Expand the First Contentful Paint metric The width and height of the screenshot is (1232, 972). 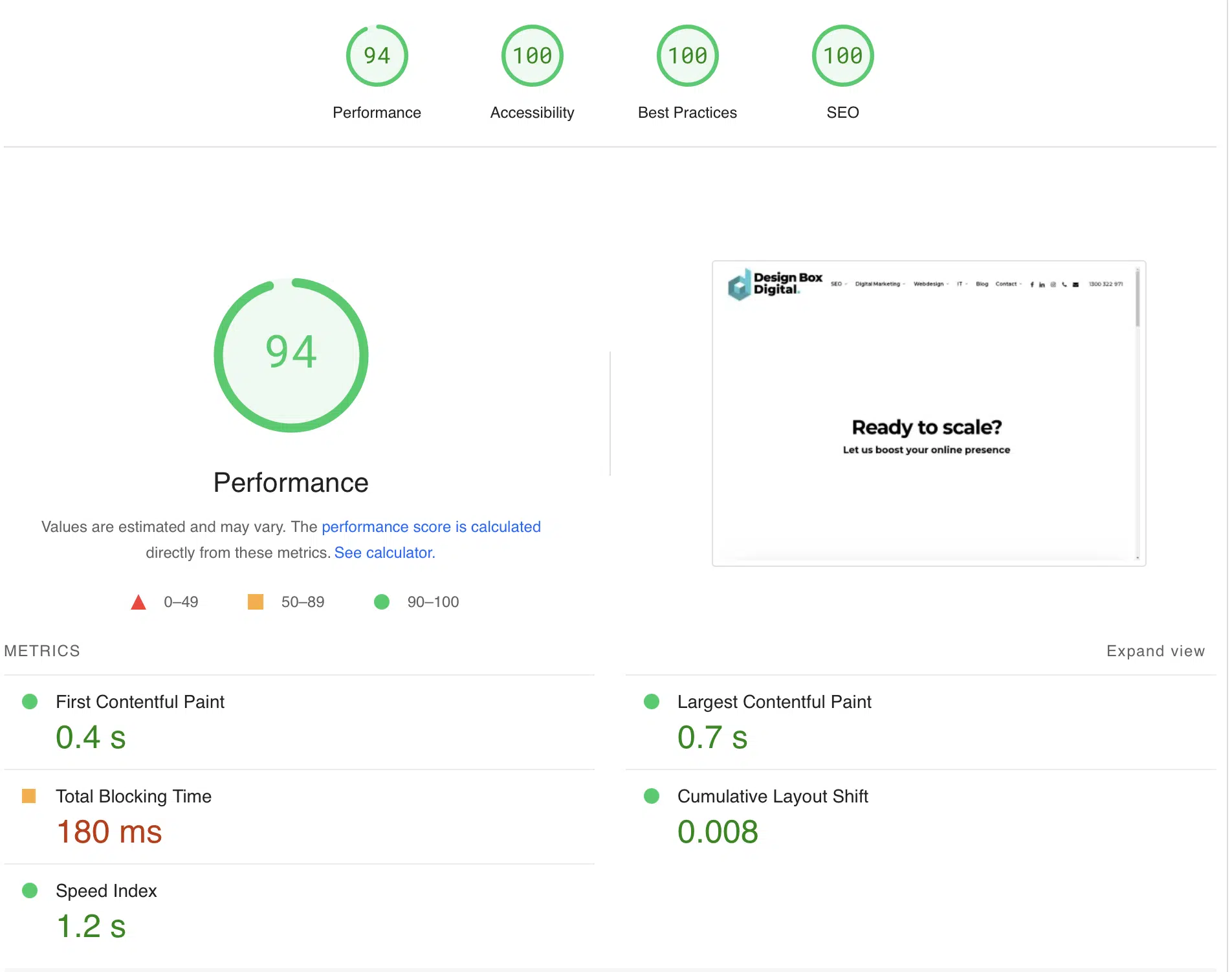click(x=140, y=702)
